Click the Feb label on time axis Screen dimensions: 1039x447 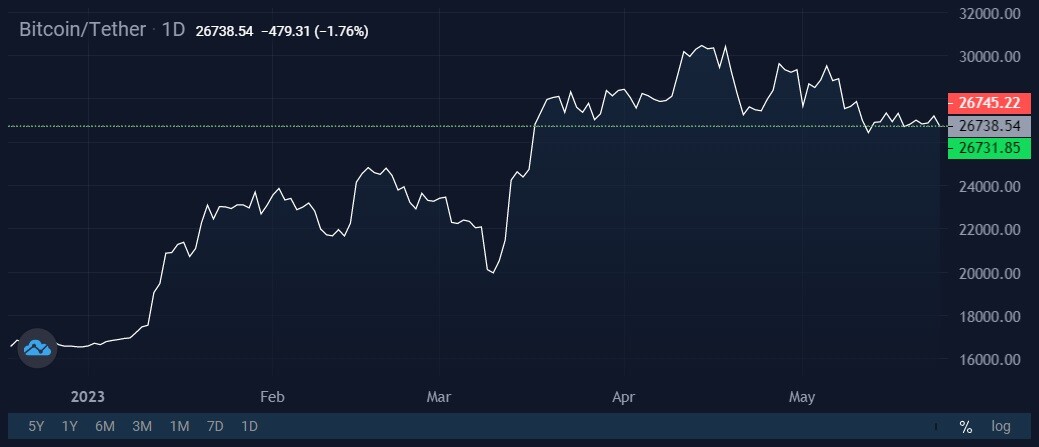click(x=272, y=397)
